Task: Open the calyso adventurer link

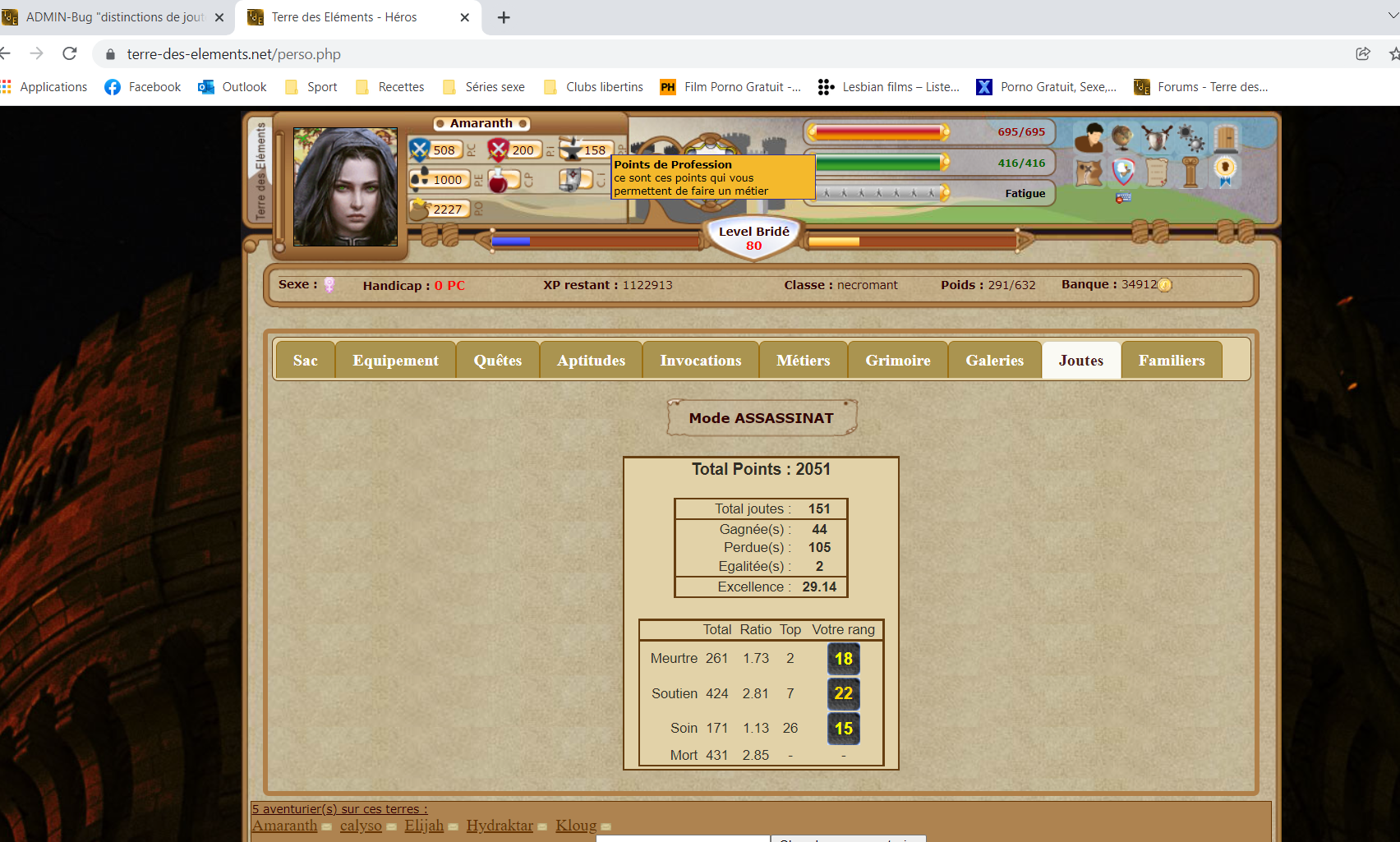Action: [x=361, y=826]
